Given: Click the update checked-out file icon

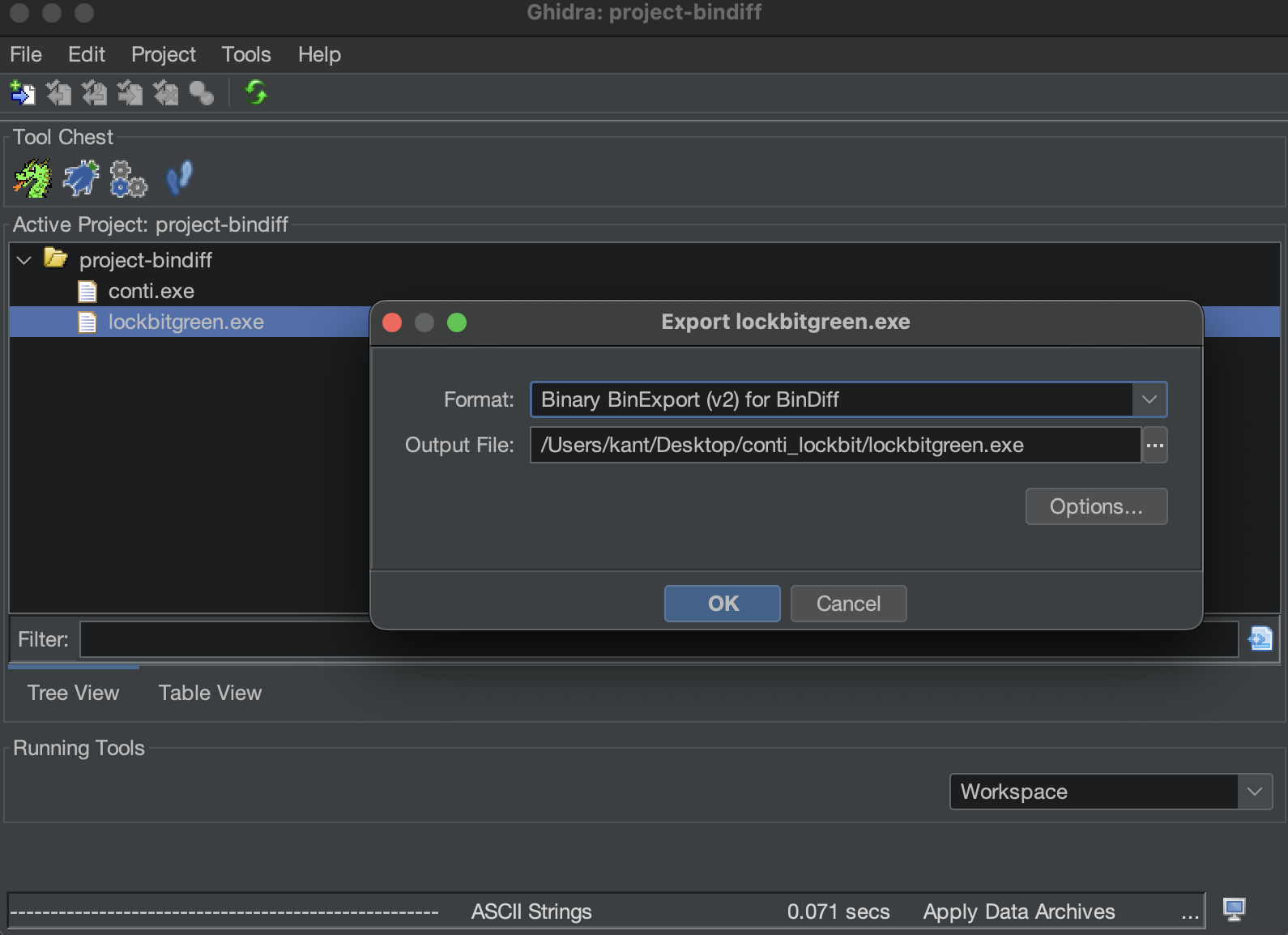Looking at the screenshot, I should click(94, 93).
